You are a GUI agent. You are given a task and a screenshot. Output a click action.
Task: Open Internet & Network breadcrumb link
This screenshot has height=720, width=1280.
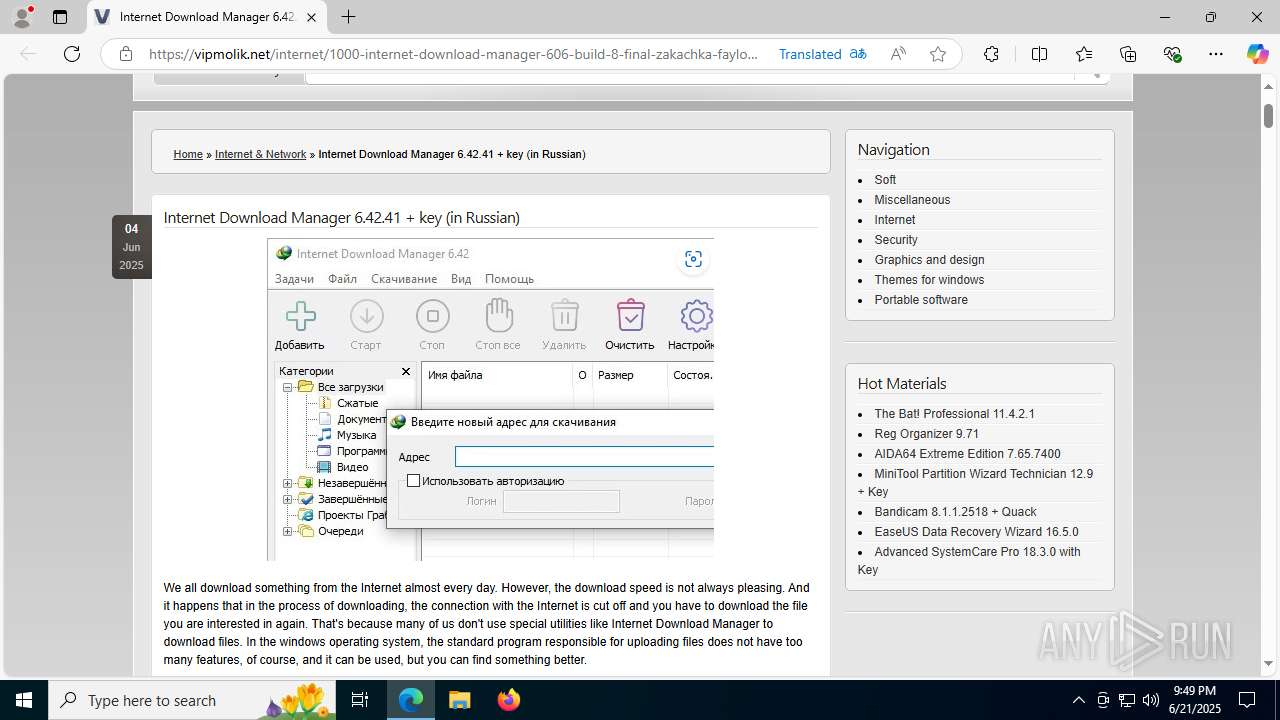point(260,154)
